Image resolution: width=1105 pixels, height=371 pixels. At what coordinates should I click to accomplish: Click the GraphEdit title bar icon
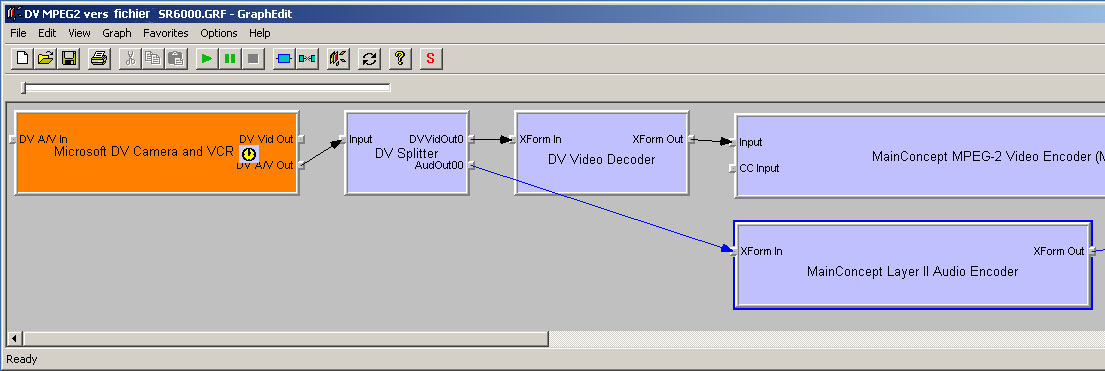click(x=13, y=13)
